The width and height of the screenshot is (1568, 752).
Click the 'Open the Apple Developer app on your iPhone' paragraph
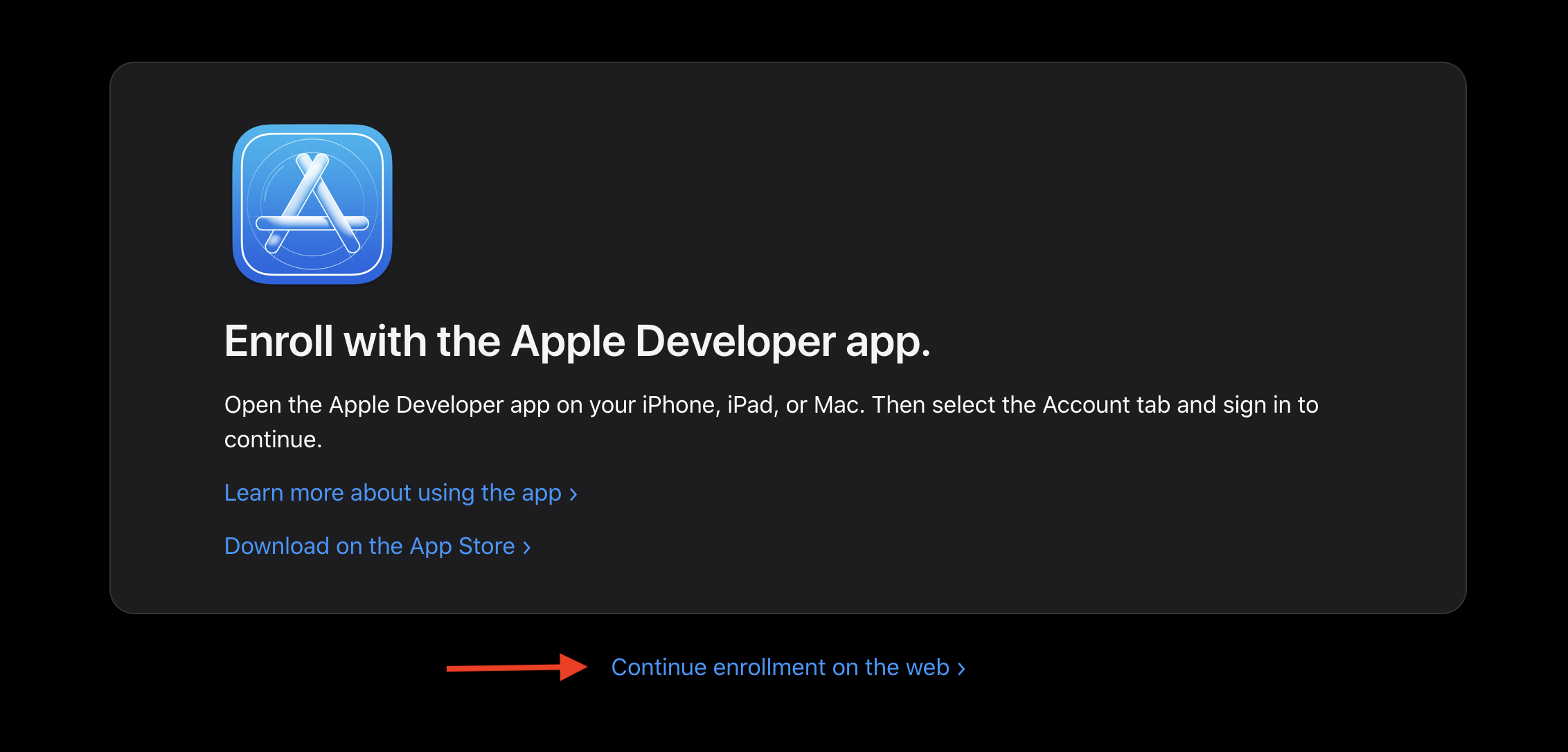pos(772,422)
